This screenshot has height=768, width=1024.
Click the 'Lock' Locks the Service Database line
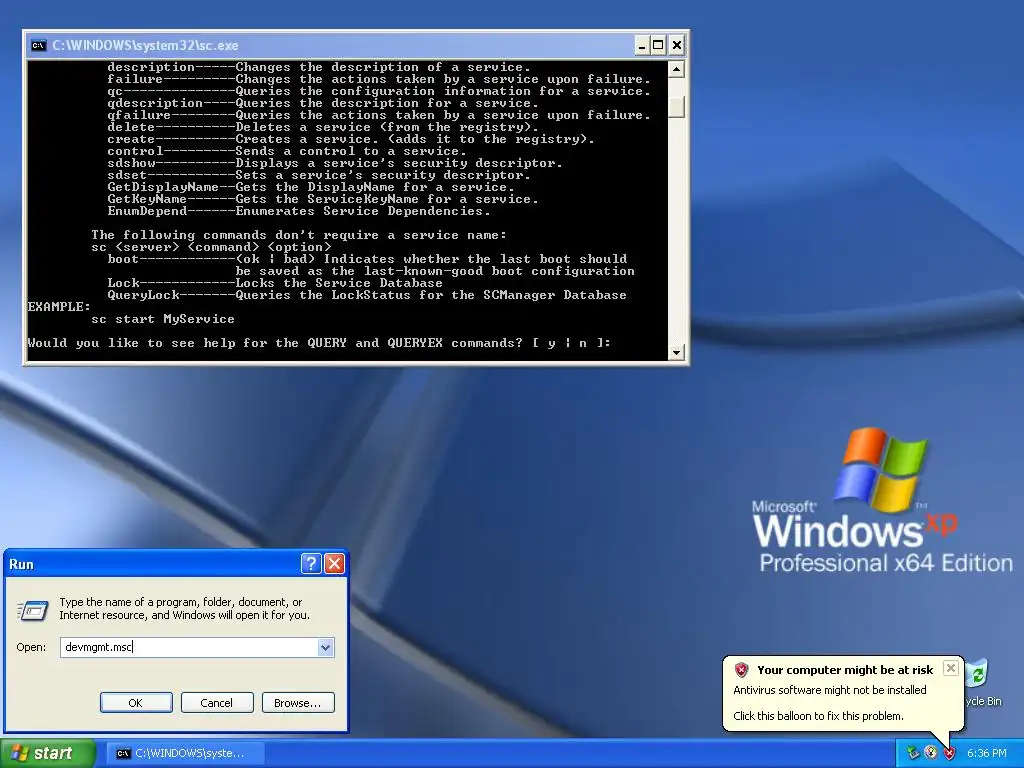point(275,283)
